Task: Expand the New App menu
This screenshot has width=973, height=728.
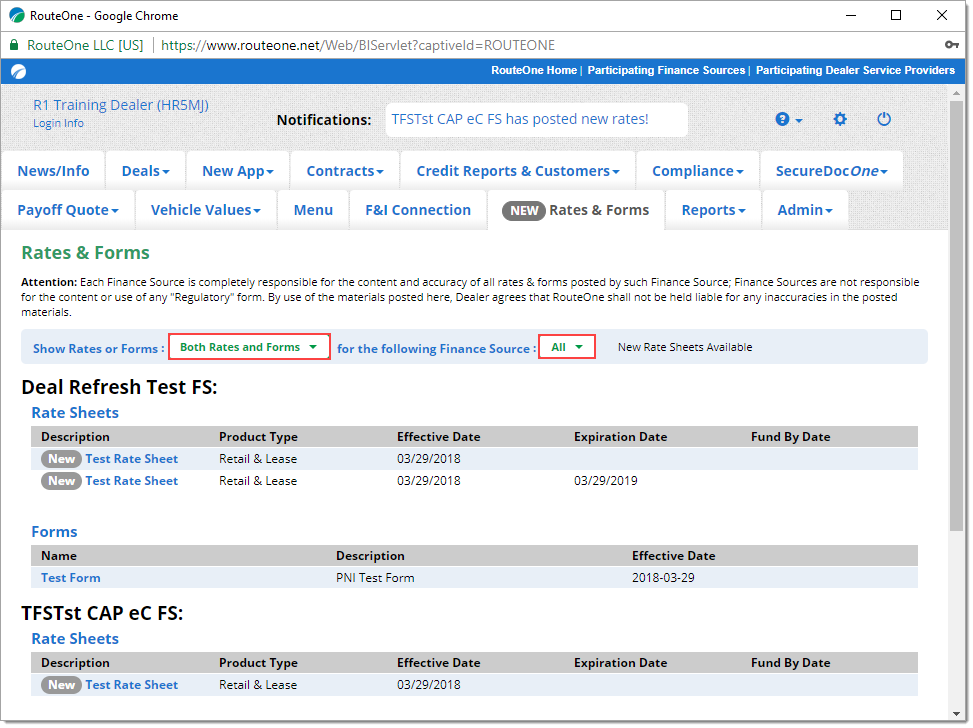Action: 238,171
